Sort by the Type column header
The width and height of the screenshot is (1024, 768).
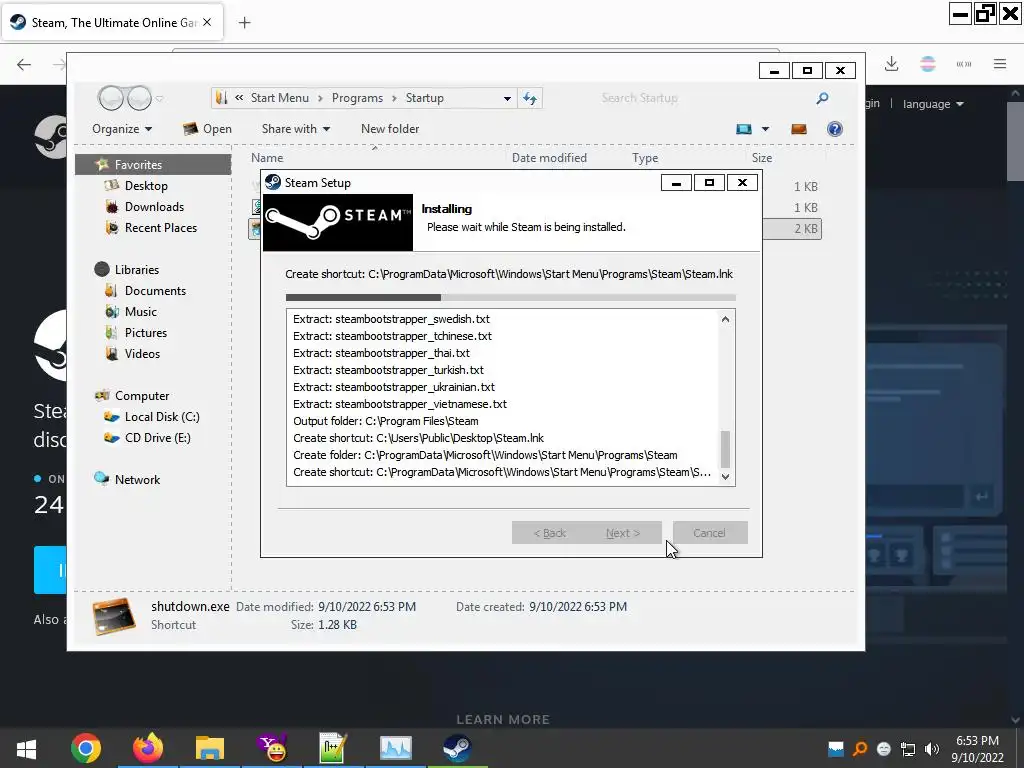(645, 157)
